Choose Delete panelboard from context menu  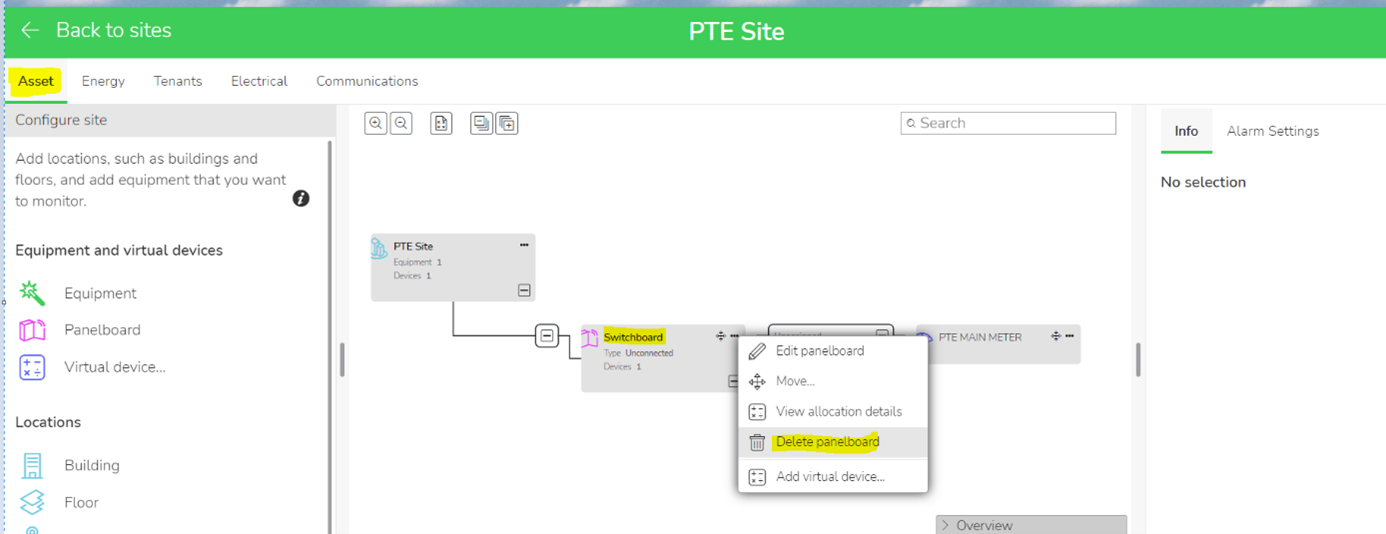point(833,442)
